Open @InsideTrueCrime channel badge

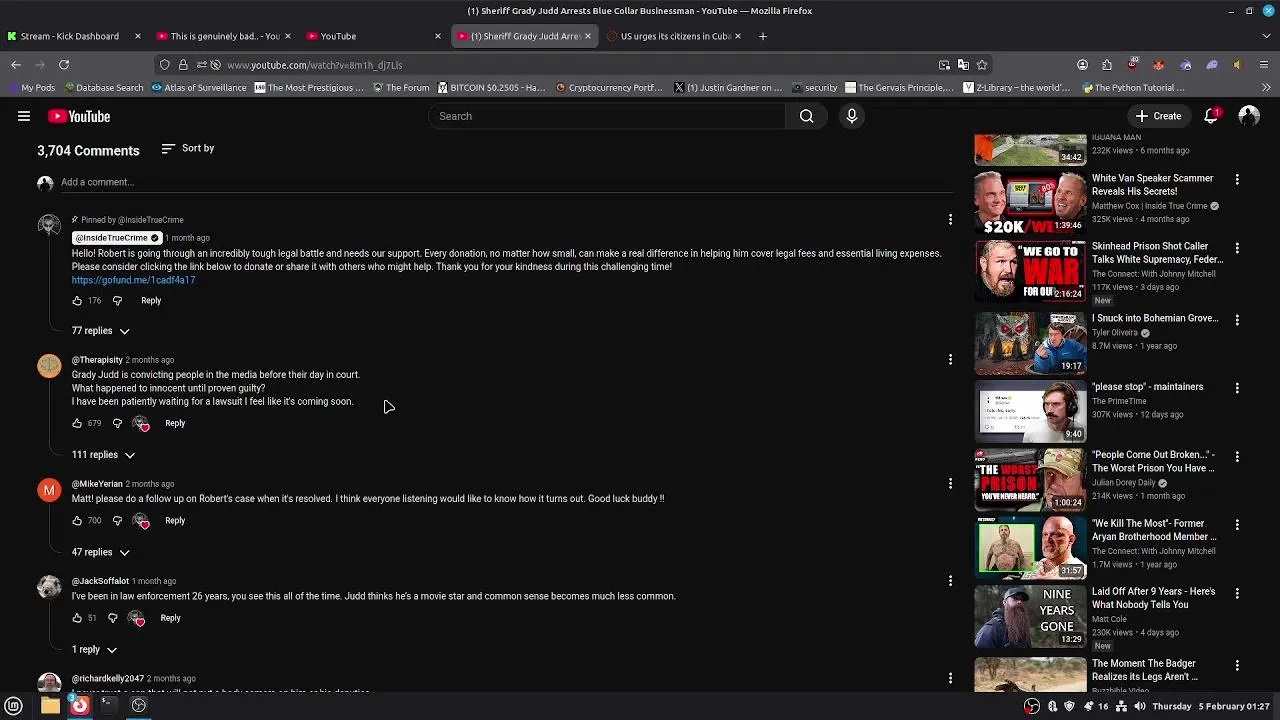pos(116,238)
